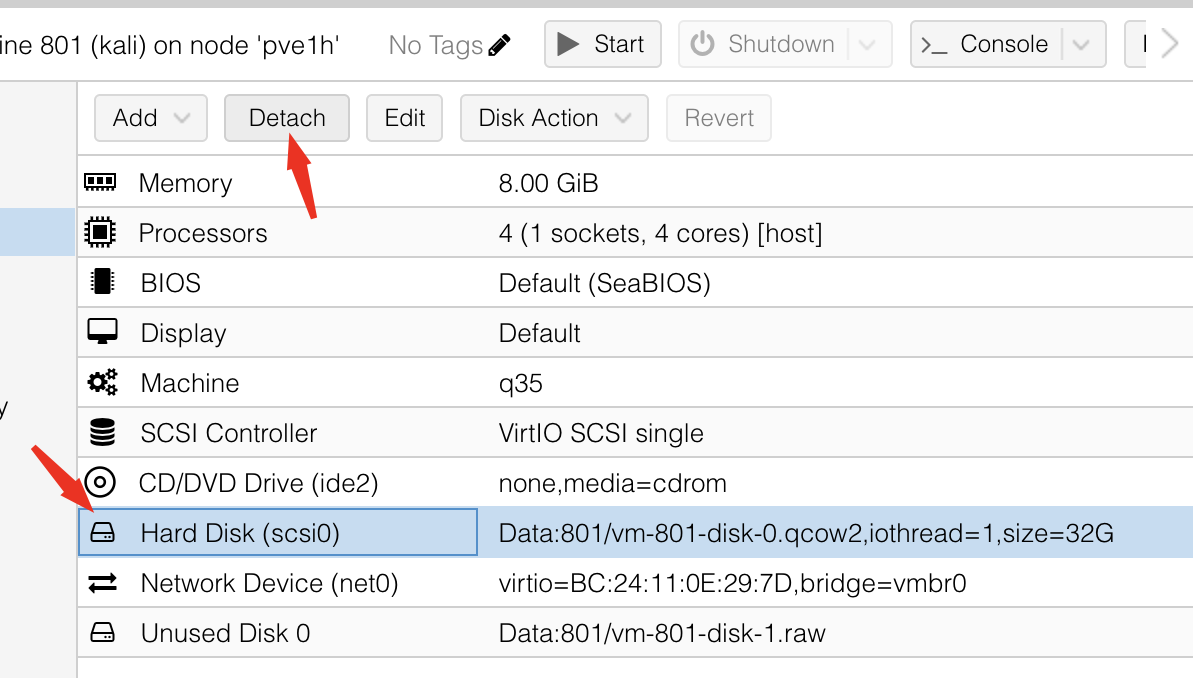This screenshot has width=1193, height=678.
Task: Click the Processors CPU chip icon
Action: point(101,233)
